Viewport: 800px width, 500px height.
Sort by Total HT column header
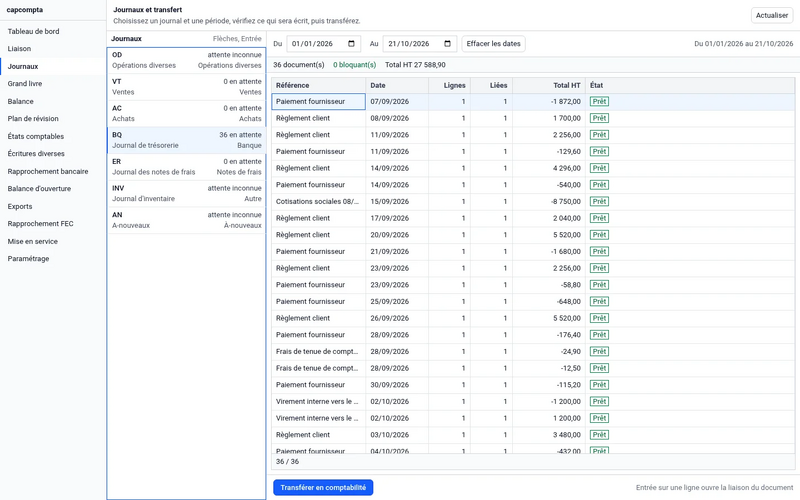[549, 85]
